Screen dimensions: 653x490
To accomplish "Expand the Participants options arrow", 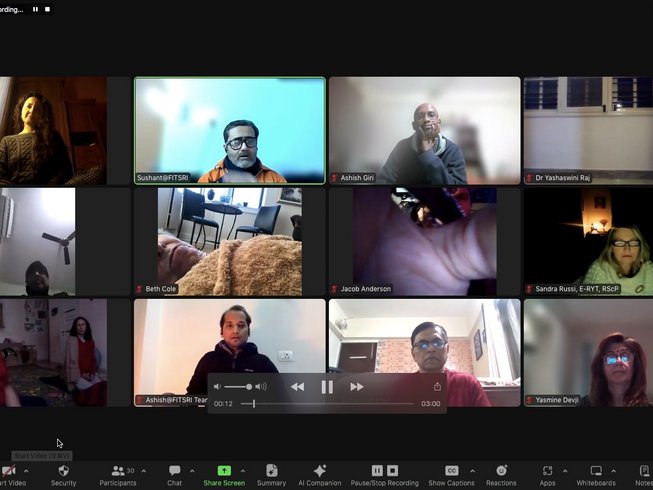I will (144, 471).
